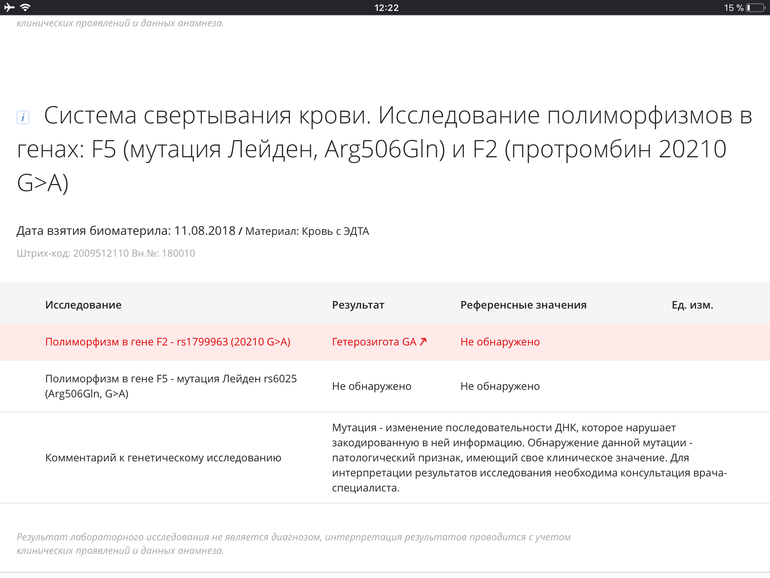Click the Референсные значения column header

523,305
